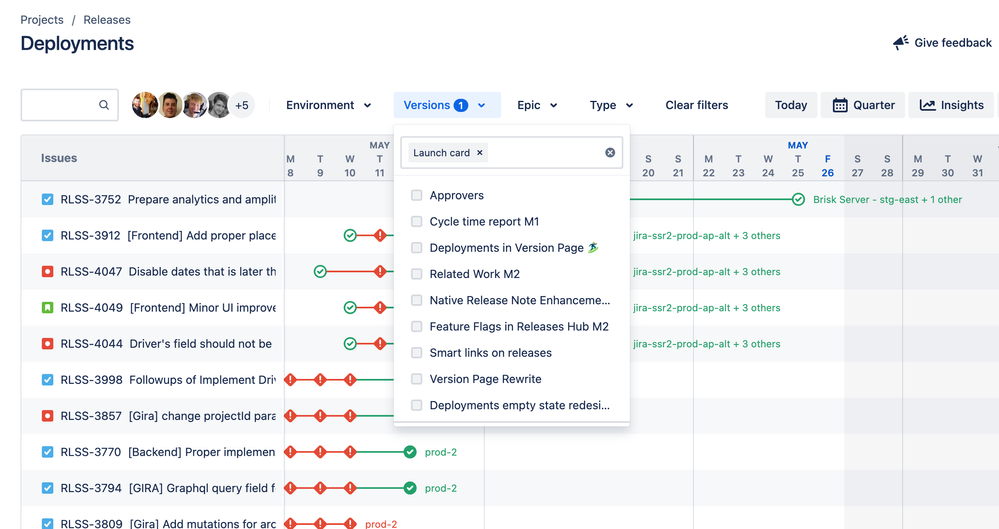Viewport: 999px width, 529px height.
Task: Select Friday 26 date header
Action: [x=828, y=166]
